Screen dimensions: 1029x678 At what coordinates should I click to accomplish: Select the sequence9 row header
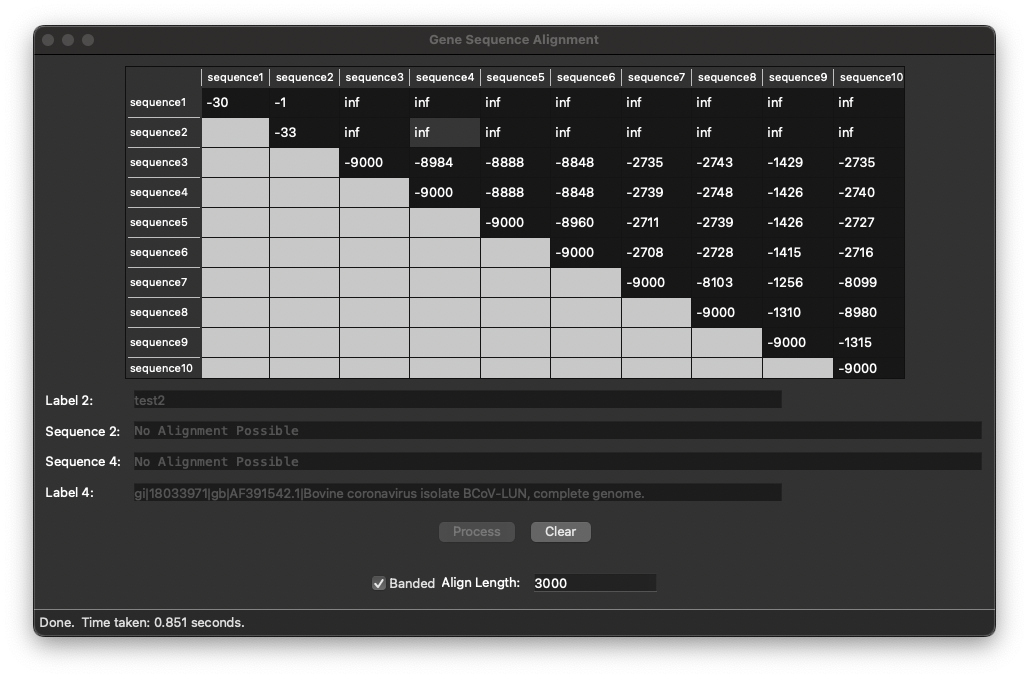(x=163, y=343)
